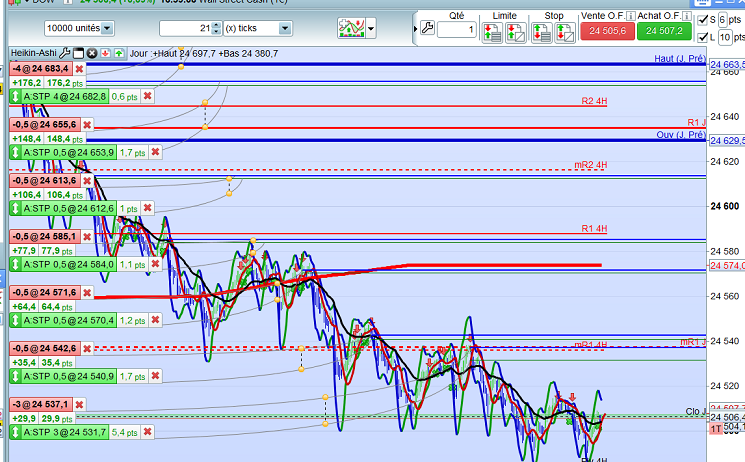Image resolution: width=745 pixels, height=462 pixels.
Task: Close position -0,5@24 542,6
Action: [87, 349]
